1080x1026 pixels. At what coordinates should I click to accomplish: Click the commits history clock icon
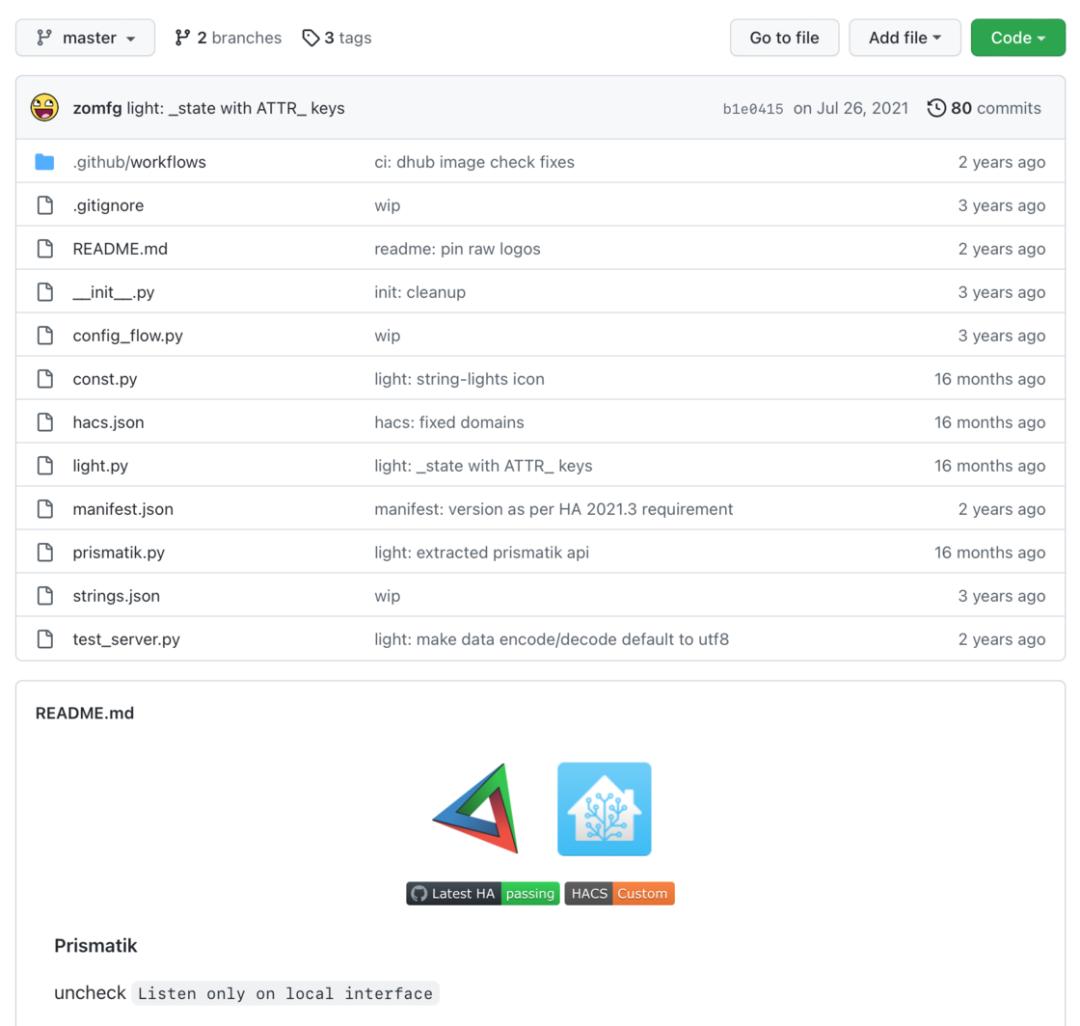(x=936, y=108)
